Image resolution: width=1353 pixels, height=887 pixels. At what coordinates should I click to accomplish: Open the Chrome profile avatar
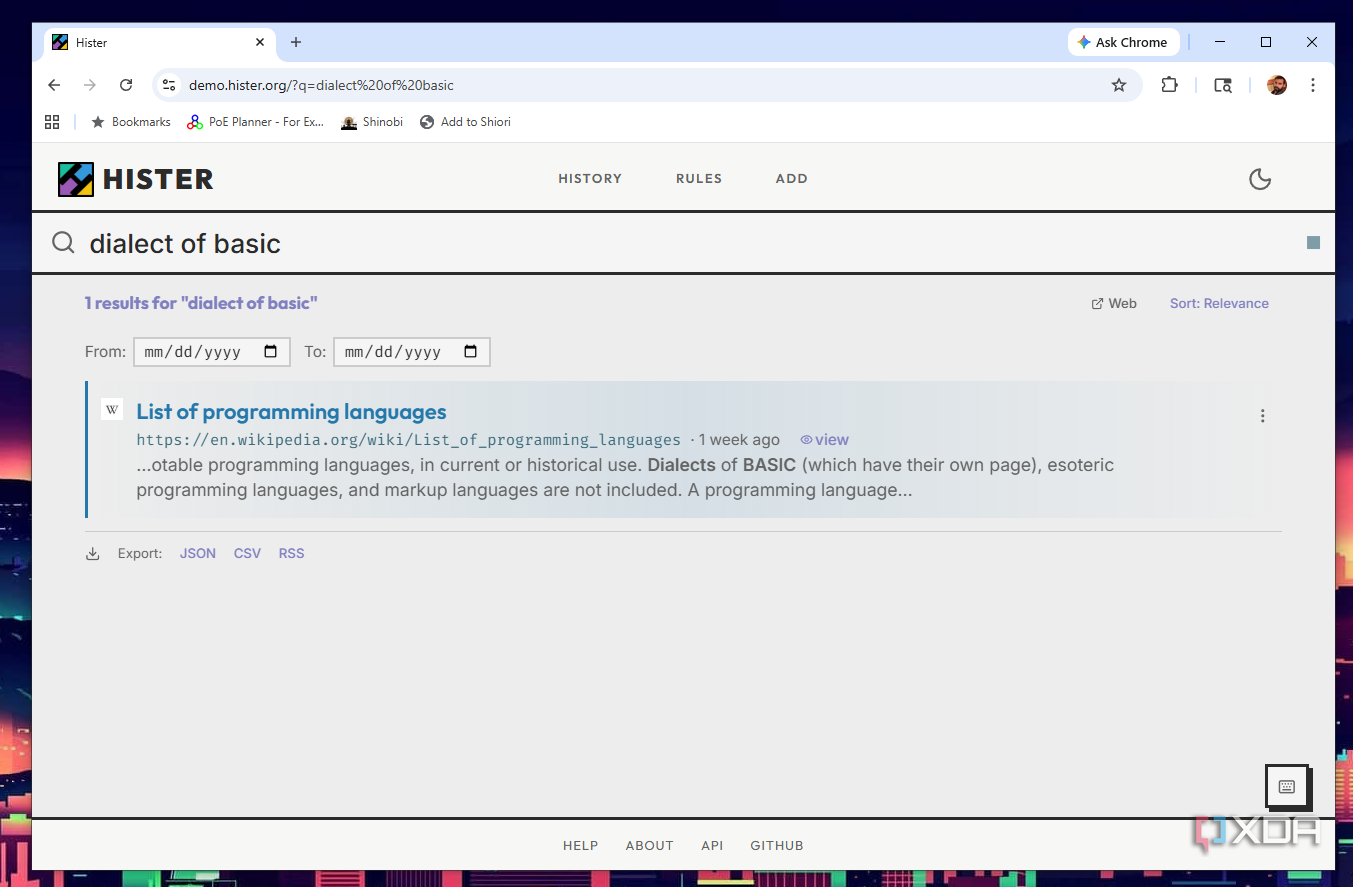click(x=1277, y=85)
